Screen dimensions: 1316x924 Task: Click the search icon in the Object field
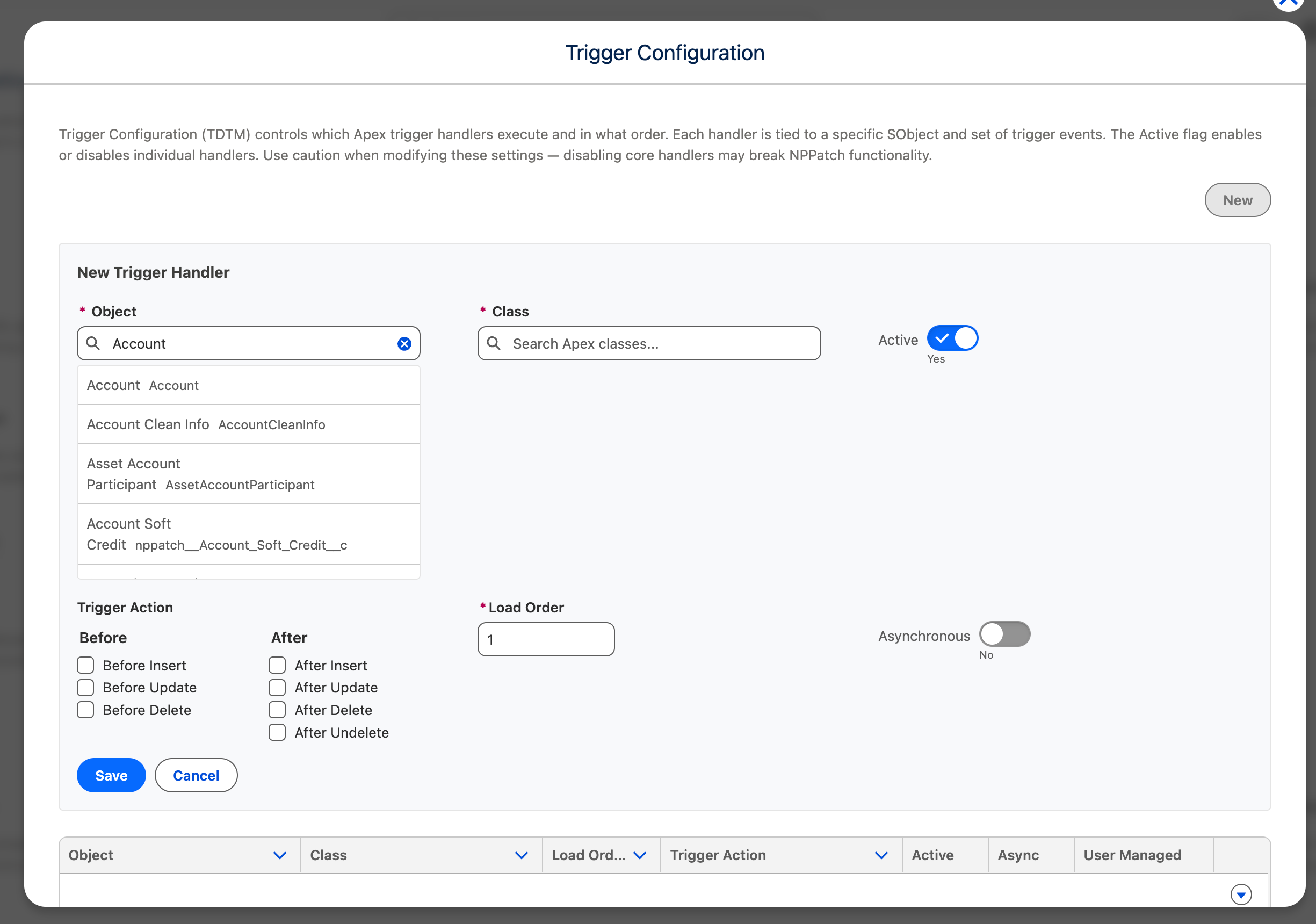[x=93, y=343]
